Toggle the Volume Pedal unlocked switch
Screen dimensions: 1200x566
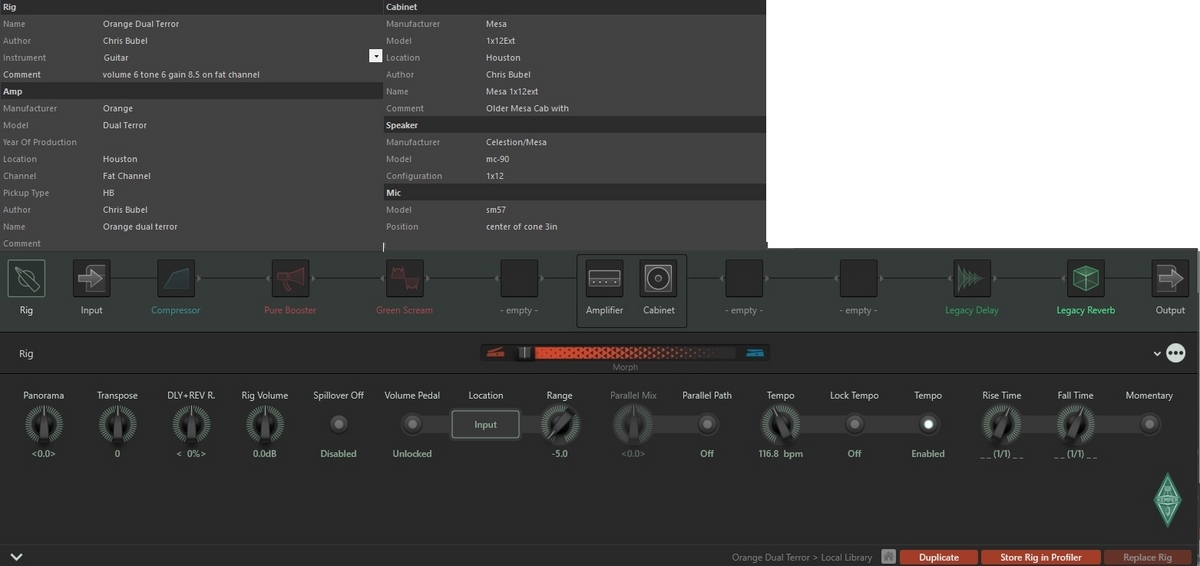point(412,425)
